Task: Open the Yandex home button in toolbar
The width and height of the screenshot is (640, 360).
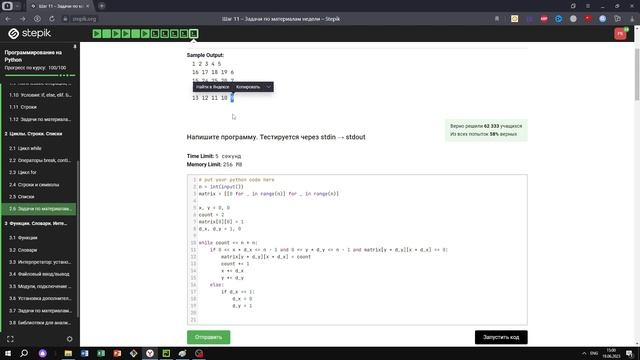Action: [x=37, y=19]
